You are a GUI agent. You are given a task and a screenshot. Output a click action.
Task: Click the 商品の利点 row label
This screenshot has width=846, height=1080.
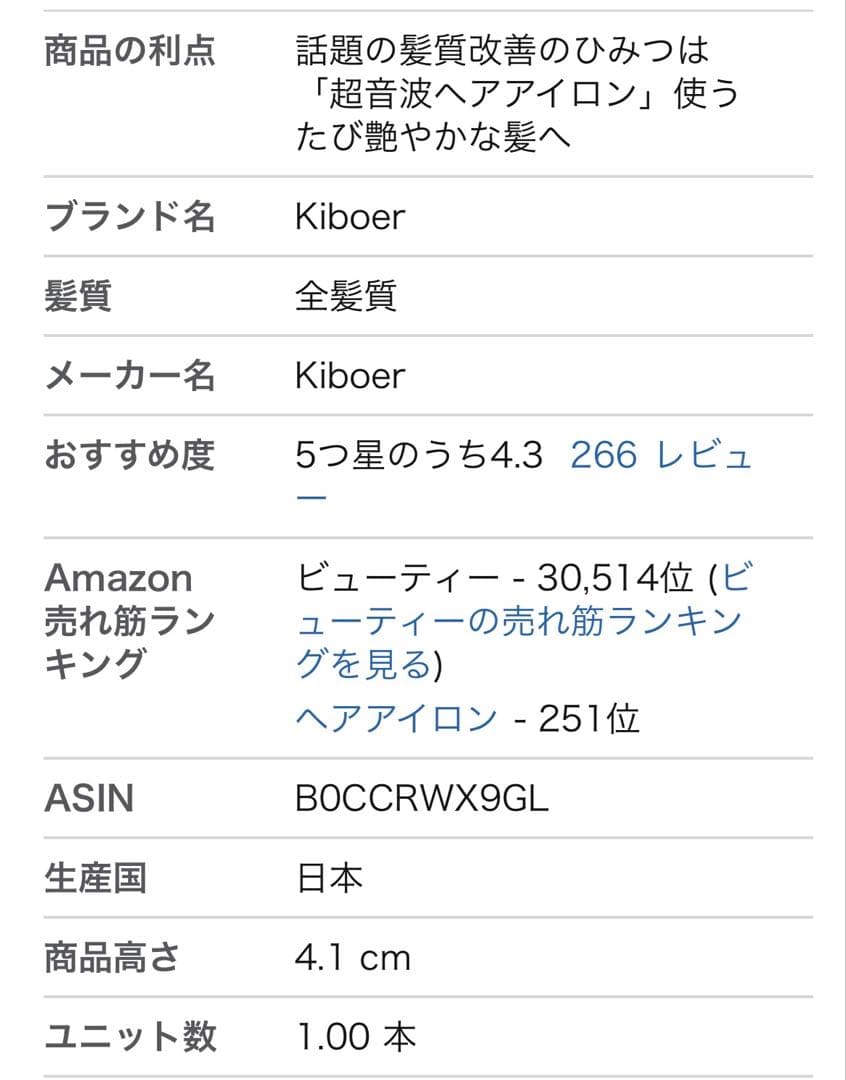pos(130,50)
